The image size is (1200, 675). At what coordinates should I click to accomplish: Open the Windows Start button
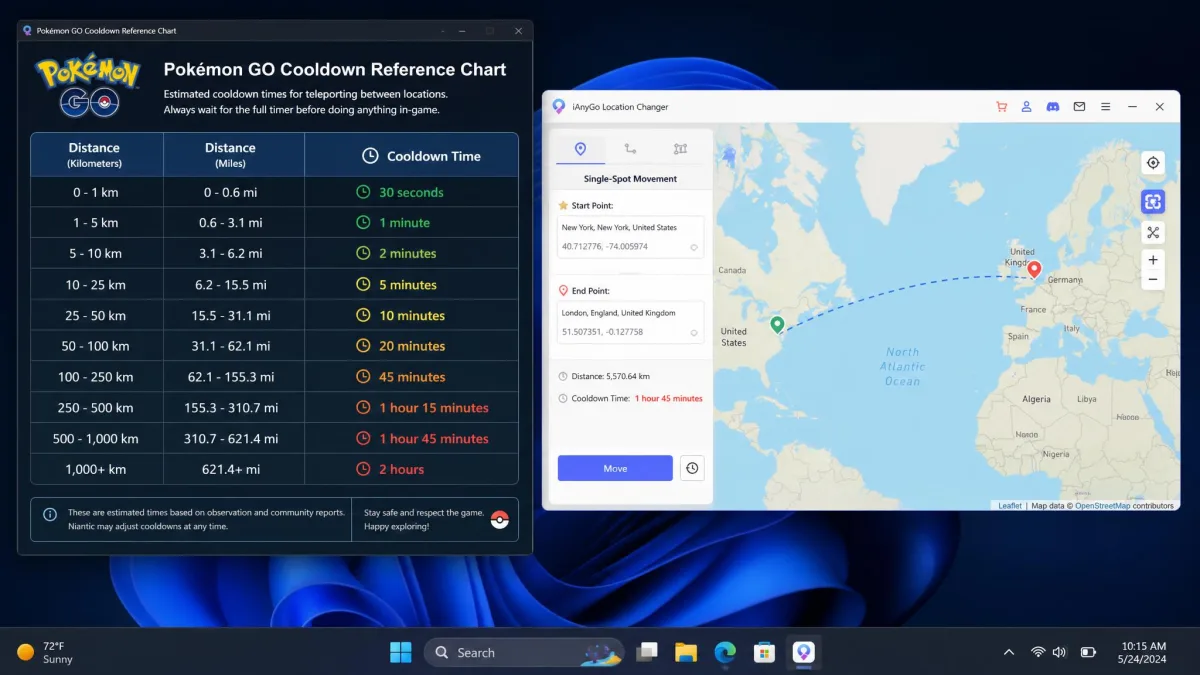click(x=401, y=652)
